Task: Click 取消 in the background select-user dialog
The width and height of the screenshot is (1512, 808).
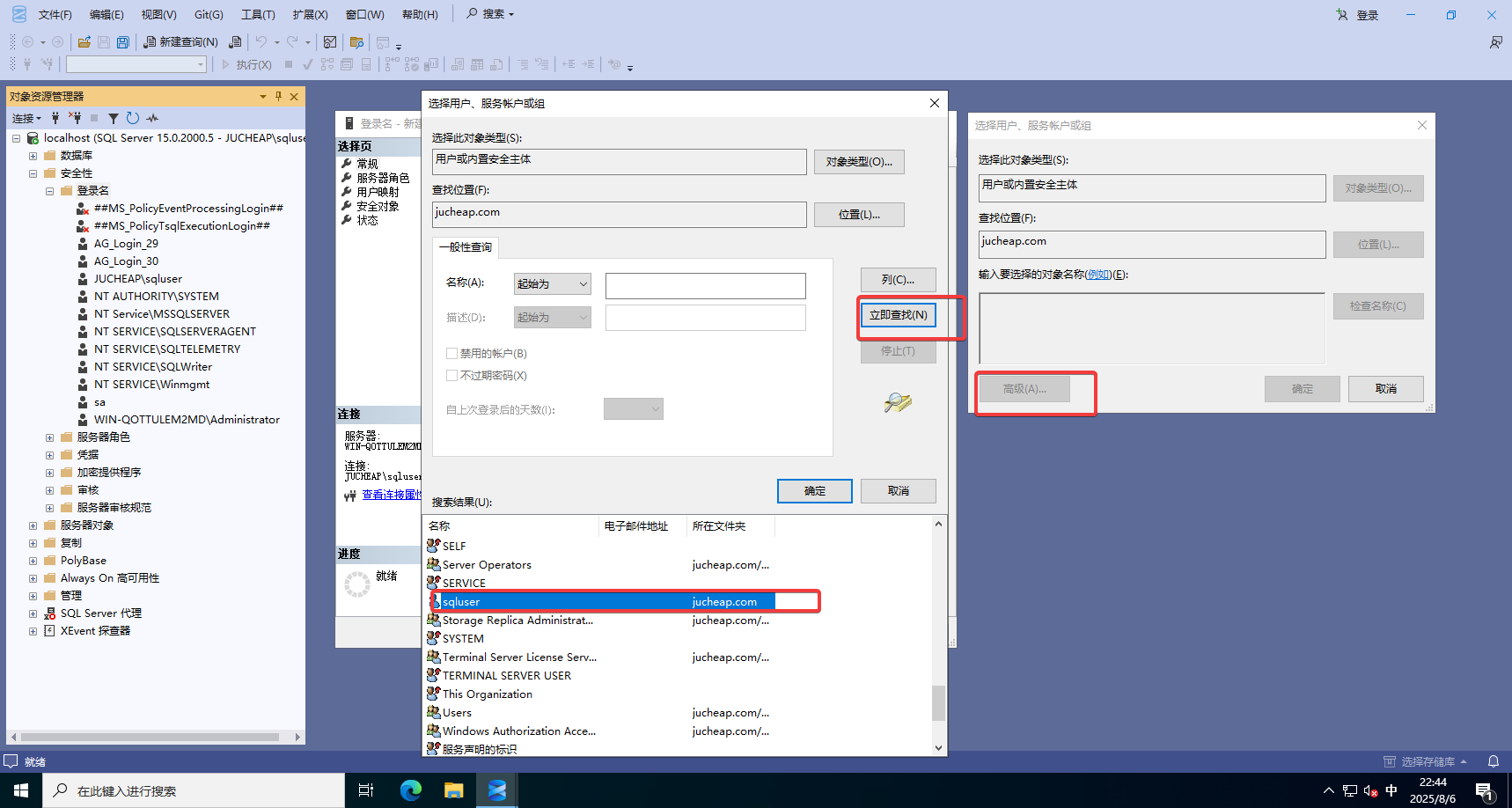Action: pyautogui.click(x=1385, y=389)
